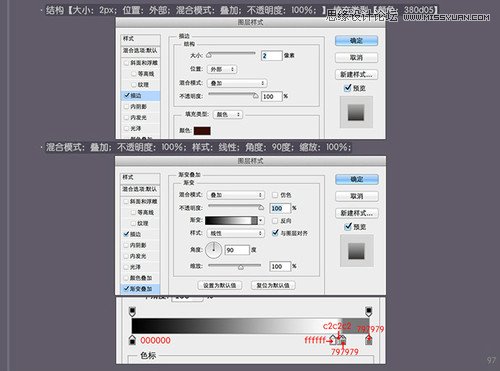This screenshot has height=371, width=500.
Task: Enable the 反向 reverse checkbox
Action: (275, 221)
